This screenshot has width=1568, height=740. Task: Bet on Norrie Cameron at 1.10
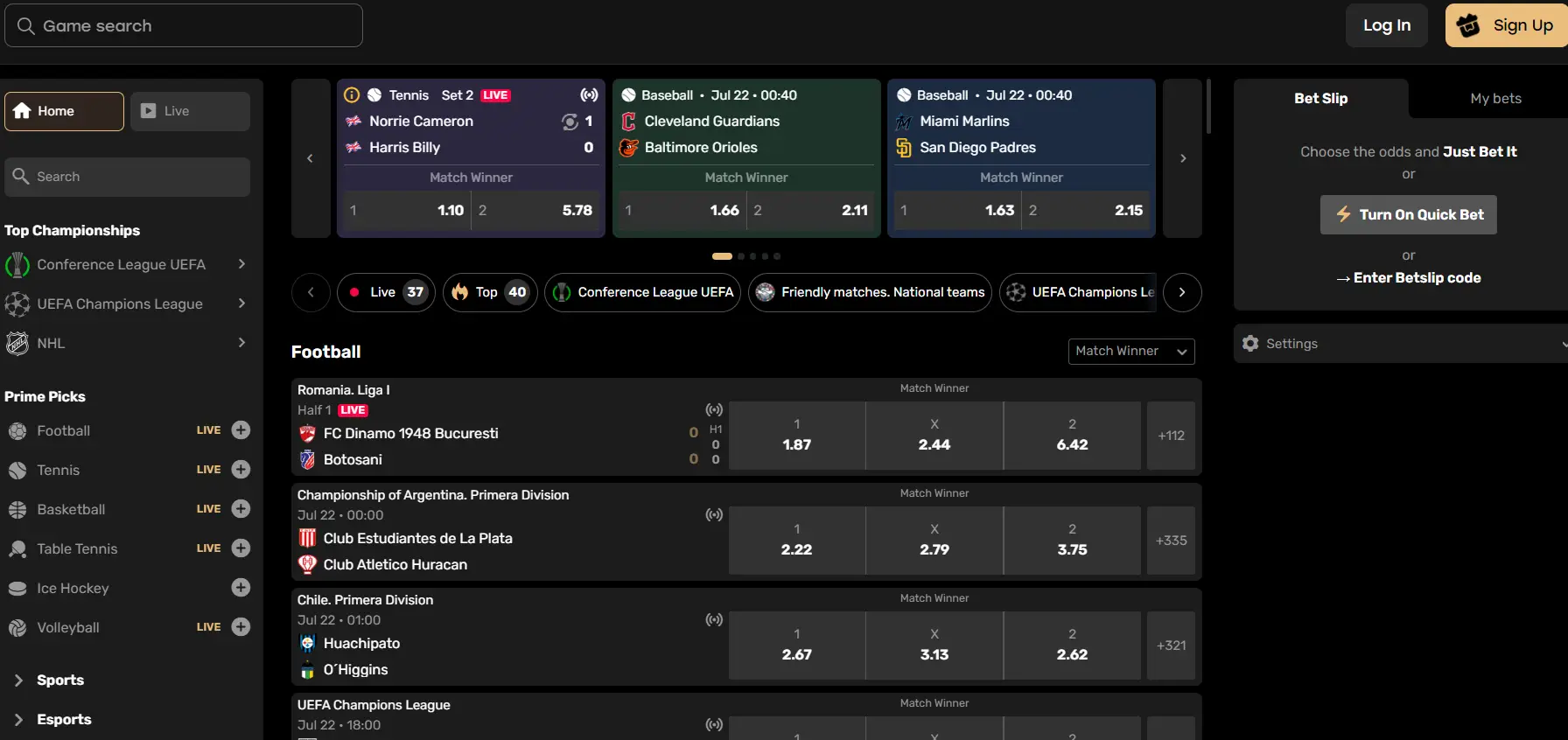coord(407,211)
